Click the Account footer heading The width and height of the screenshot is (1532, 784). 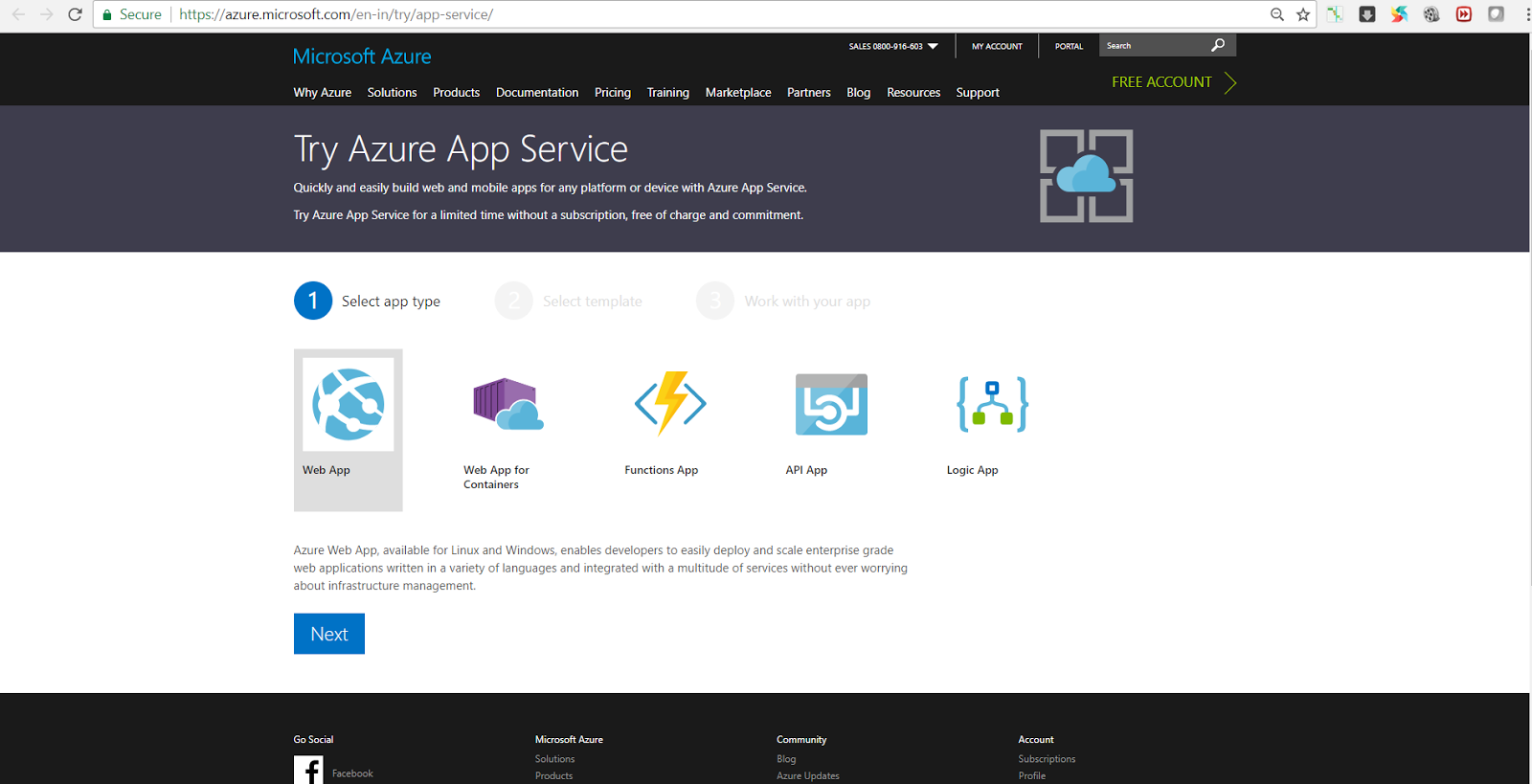[x=1036, y=740]
